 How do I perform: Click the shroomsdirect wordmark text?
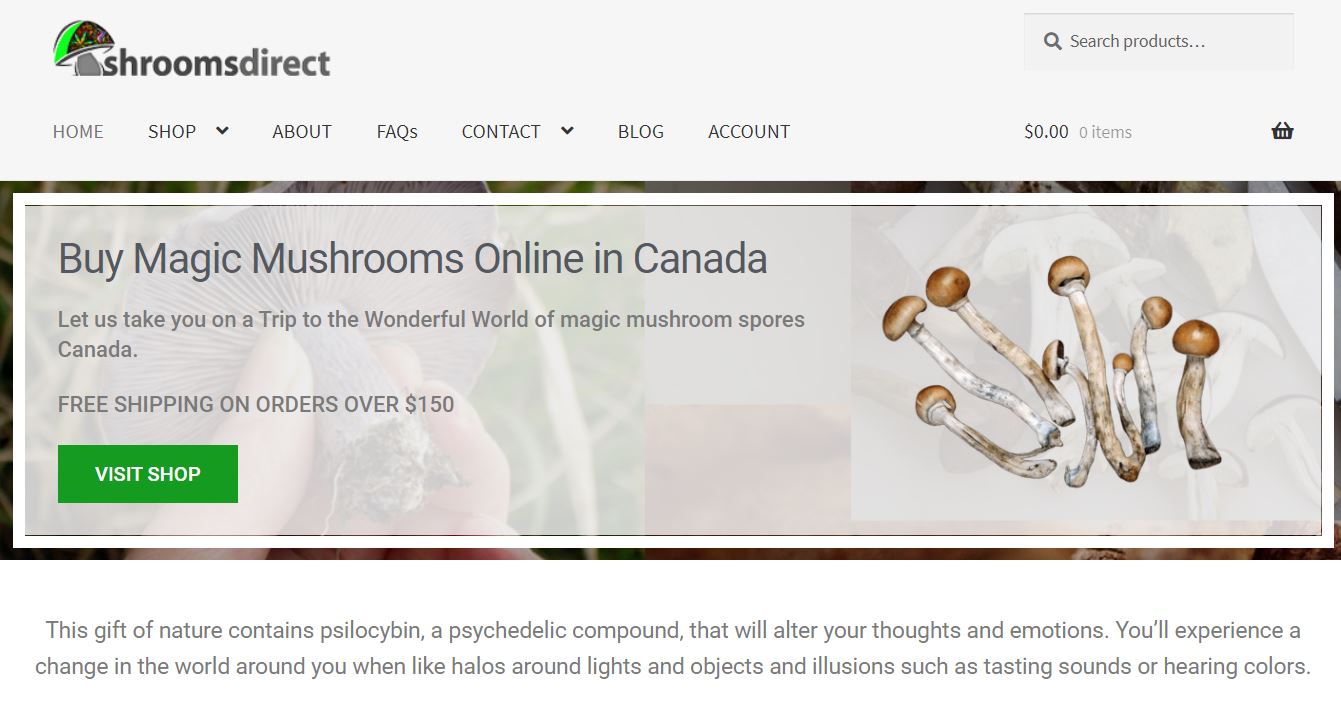tap(216, 62)
